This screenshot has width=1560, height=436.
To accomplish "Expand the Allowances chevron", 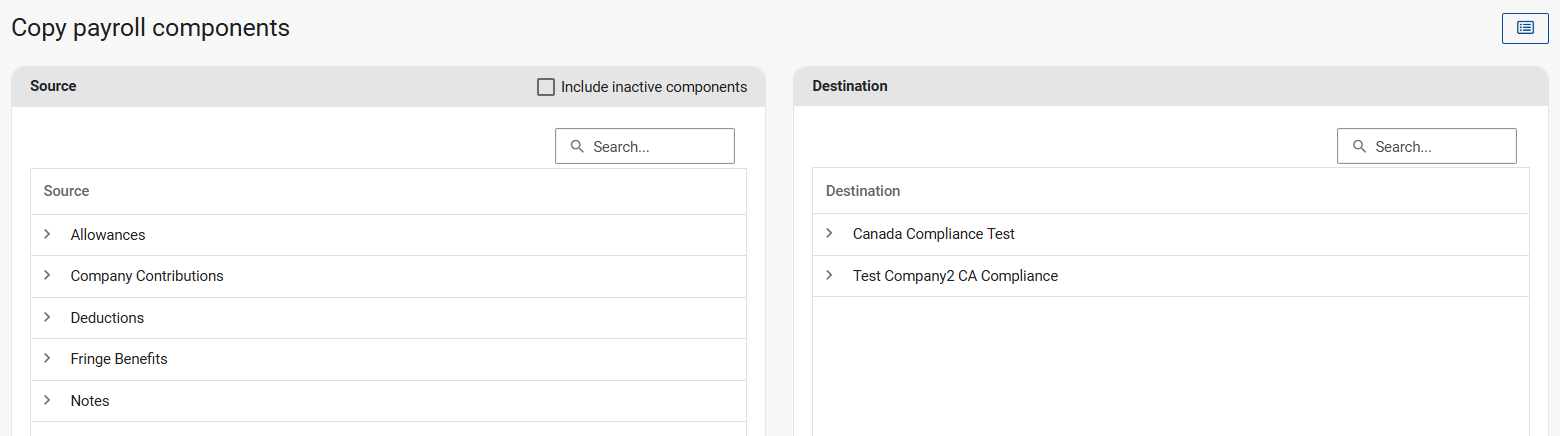I will [x=47, y=234].
